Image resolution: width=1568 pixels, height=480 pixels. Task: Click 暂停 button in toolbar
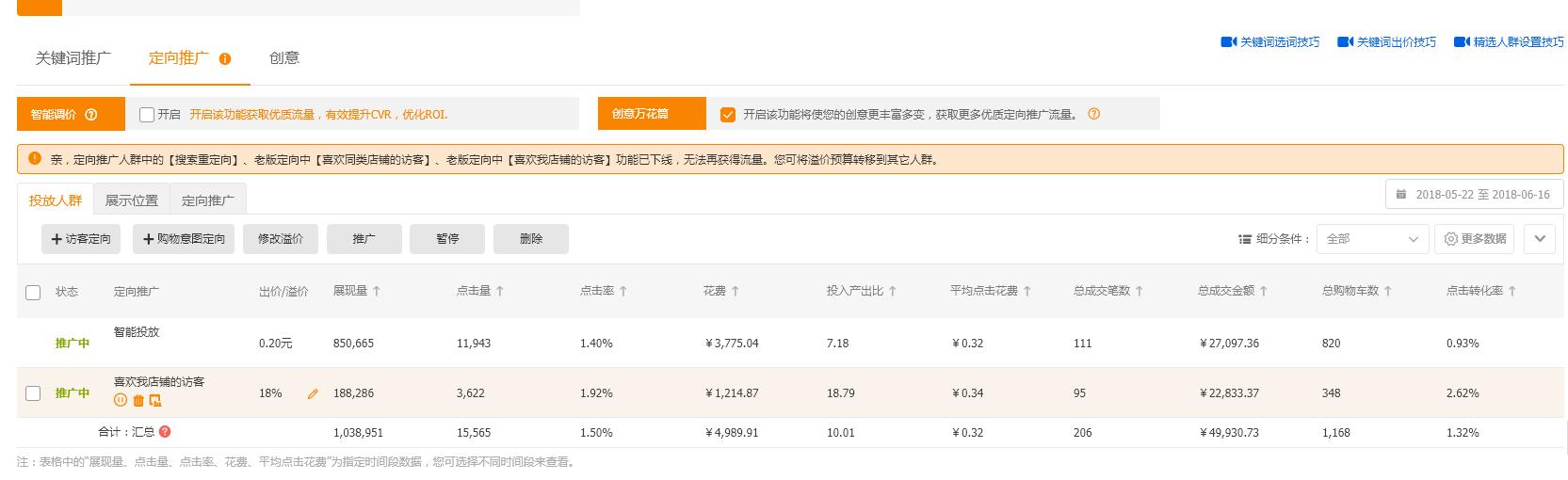point(447,239)
